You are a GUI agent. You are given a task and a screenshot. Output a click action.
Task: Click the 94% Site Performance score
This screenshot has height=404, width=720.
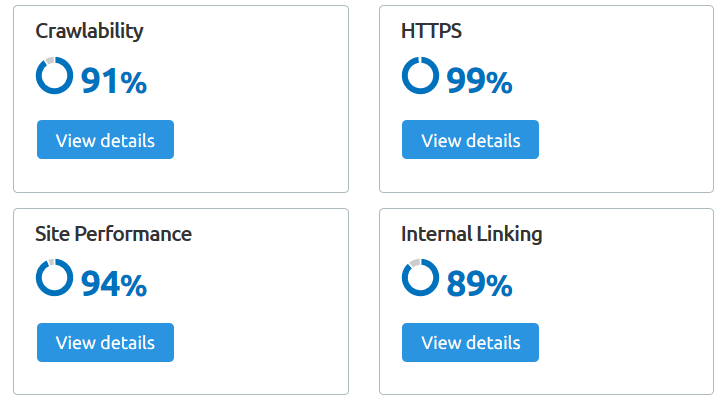[114, 285]
